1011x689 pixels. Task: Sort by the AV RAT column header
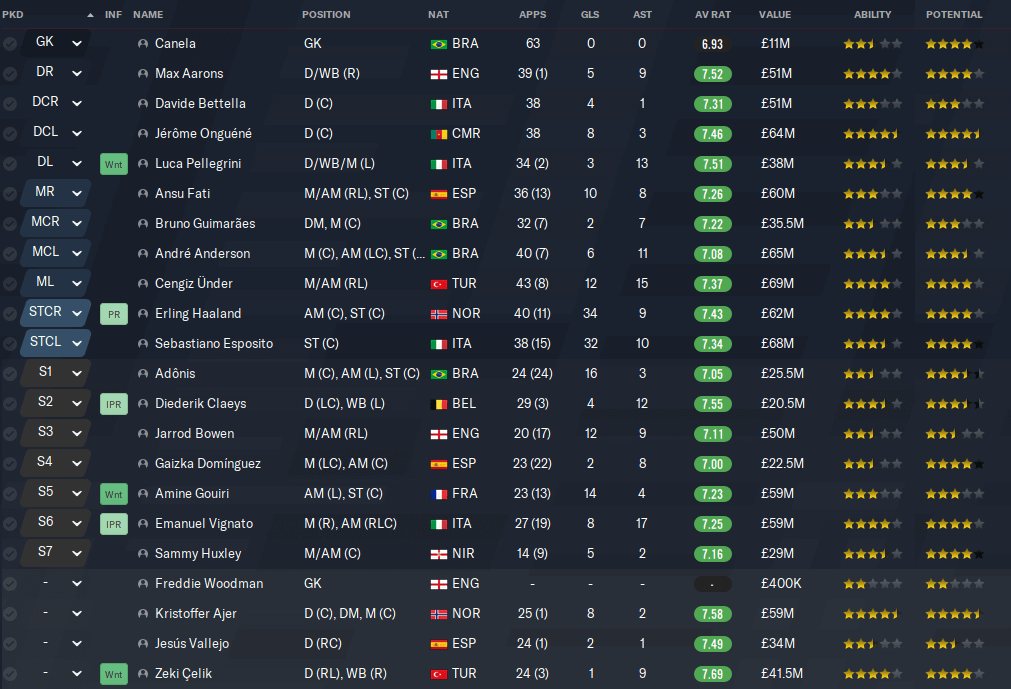click(x=712, y=14)
